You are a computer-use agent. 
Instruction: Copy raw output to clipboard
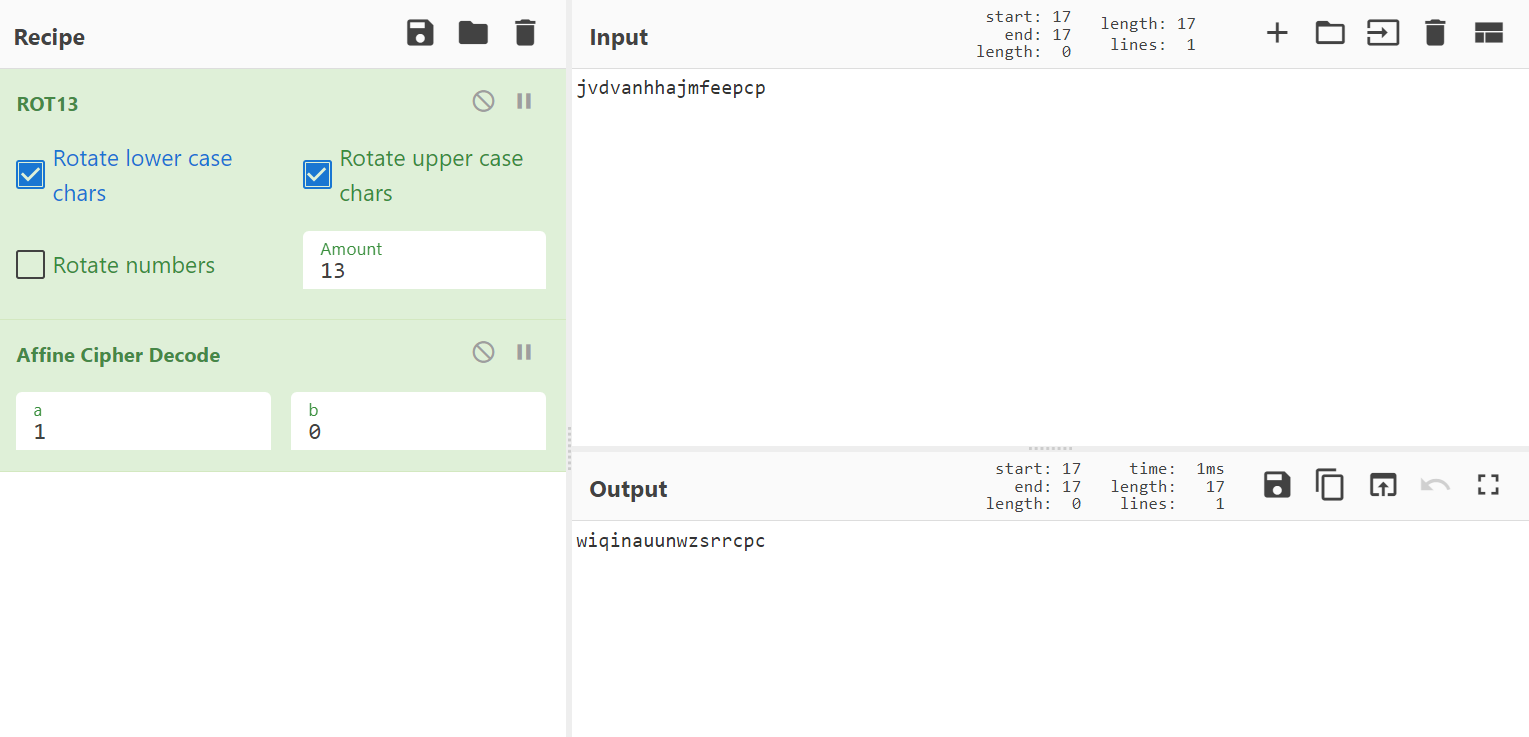[1330, 485]
